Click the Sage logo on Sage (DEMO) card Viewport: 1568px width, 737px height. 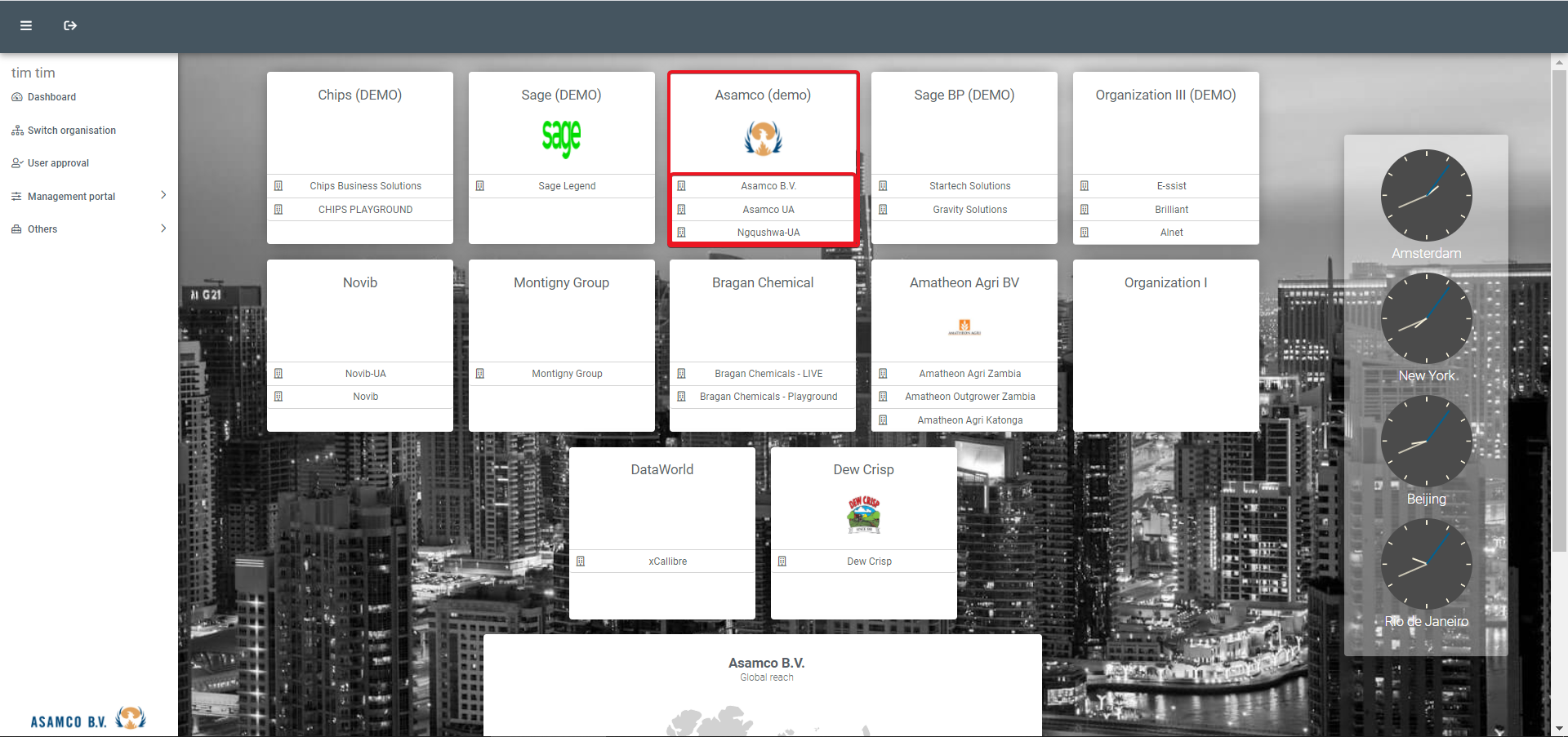(x=562, y=138)
